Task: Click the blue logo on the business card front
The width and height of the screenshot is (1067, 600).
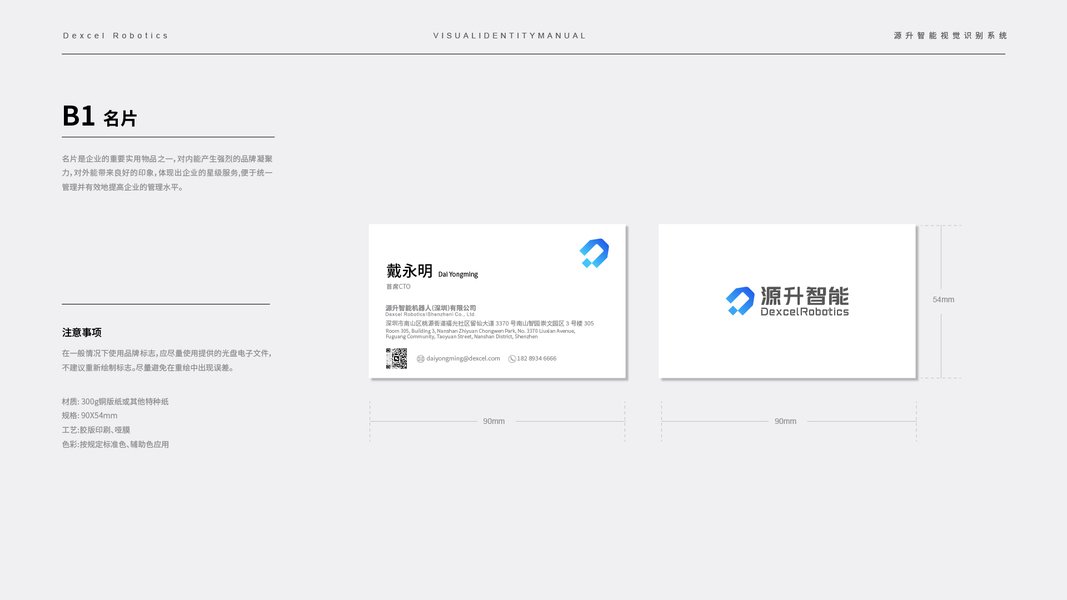Action: (x=594, y=253)
